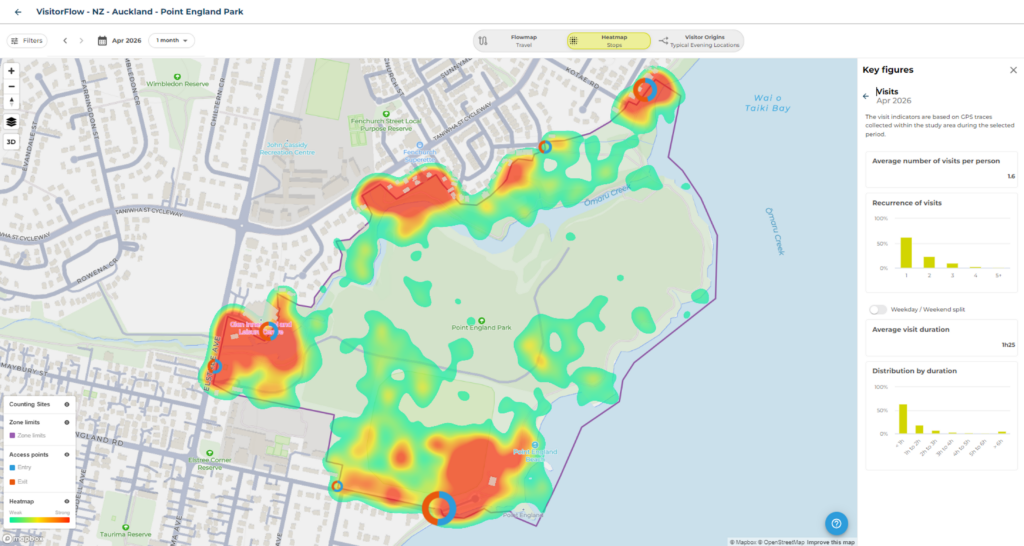Viewport: 1024px width, 546px height.
Task: Click the orange Exit legend swatch
Action: 12,482
